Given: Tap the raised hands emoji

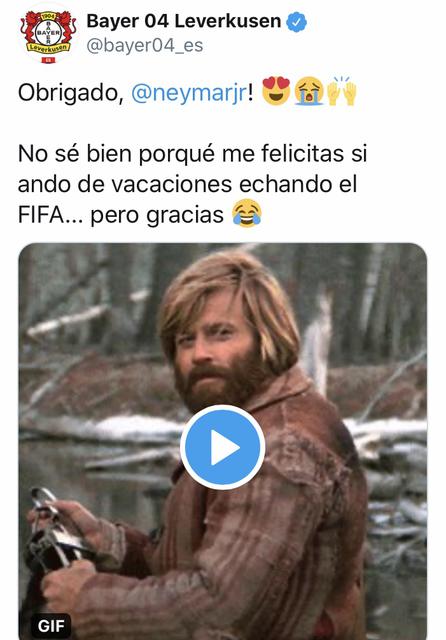Looking at the screenshot, I should [x=342, y=91].
